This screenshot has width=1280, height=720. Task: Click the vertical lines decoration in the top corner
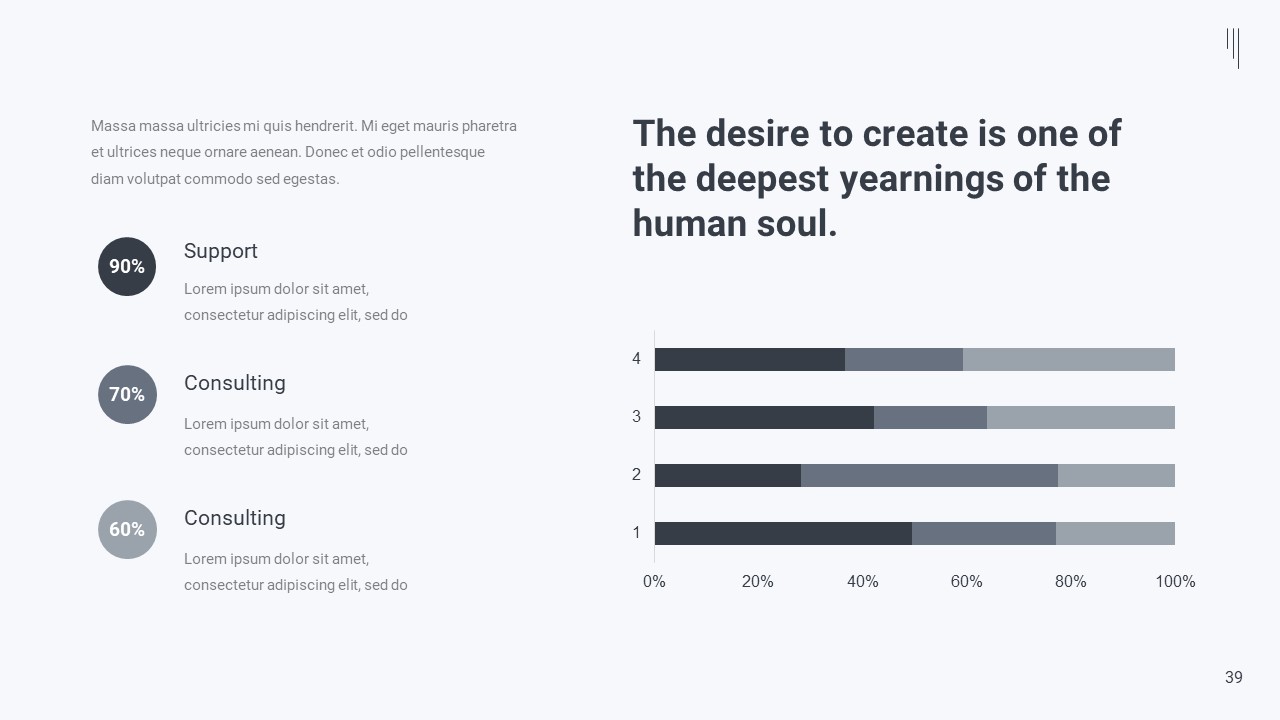tap(1233, 47)
